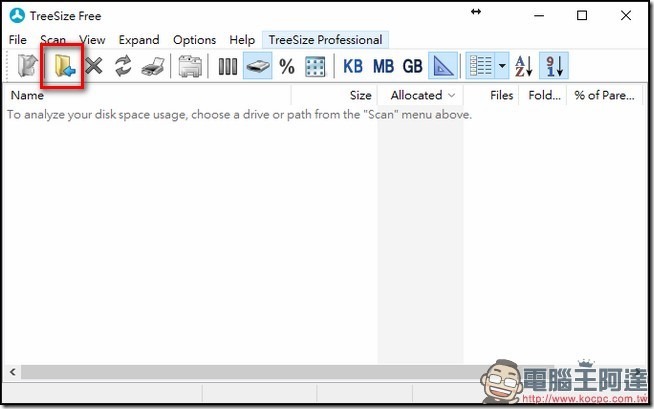Viewport: 654px width, 409px height.
Task: Click the stop scan X icon
Action: pyautogui.click(x=94, y=66)
